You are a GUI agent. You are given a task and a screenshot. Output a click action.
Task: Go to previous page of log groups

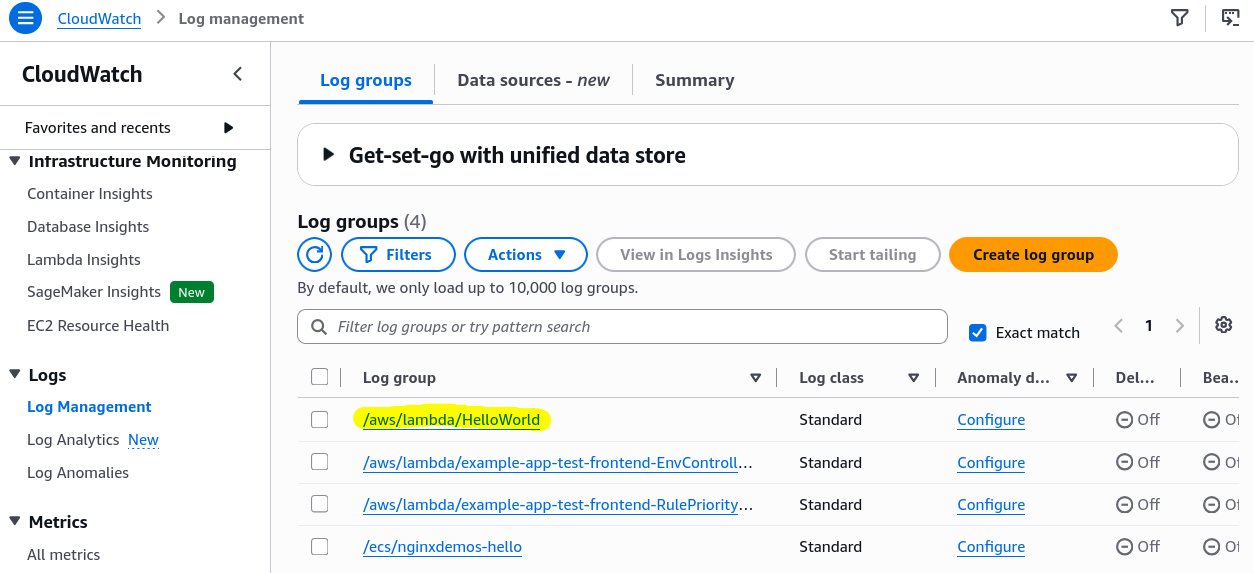pos(1119,326)
